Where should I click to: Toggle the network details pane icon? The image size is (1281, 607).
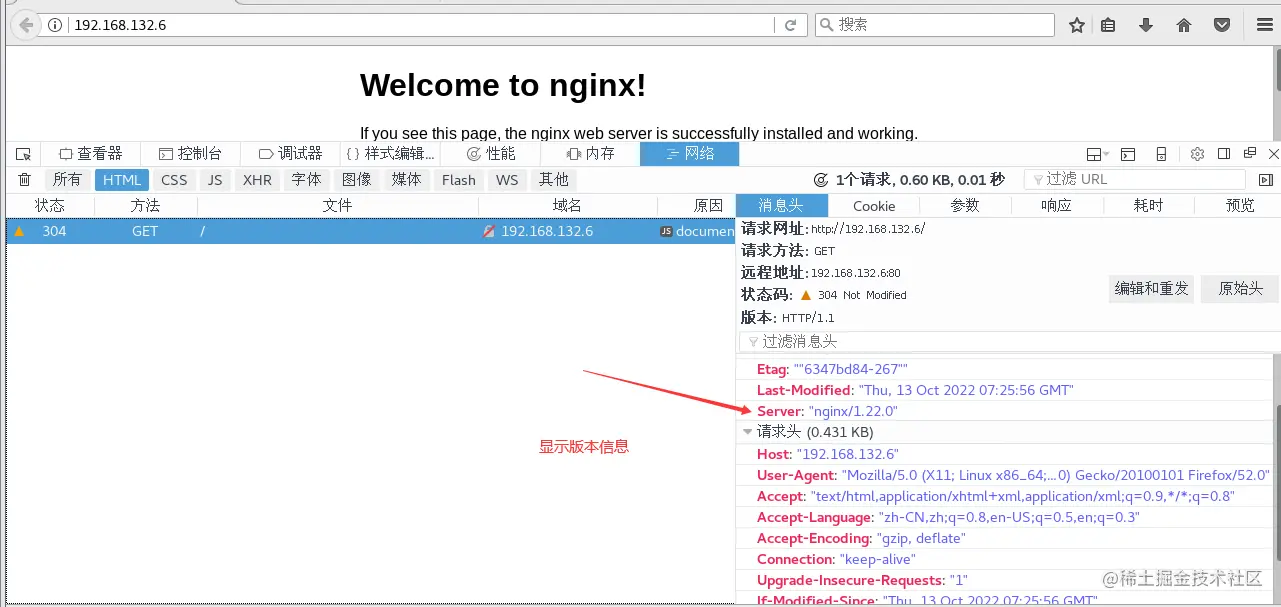[1266, 180]
